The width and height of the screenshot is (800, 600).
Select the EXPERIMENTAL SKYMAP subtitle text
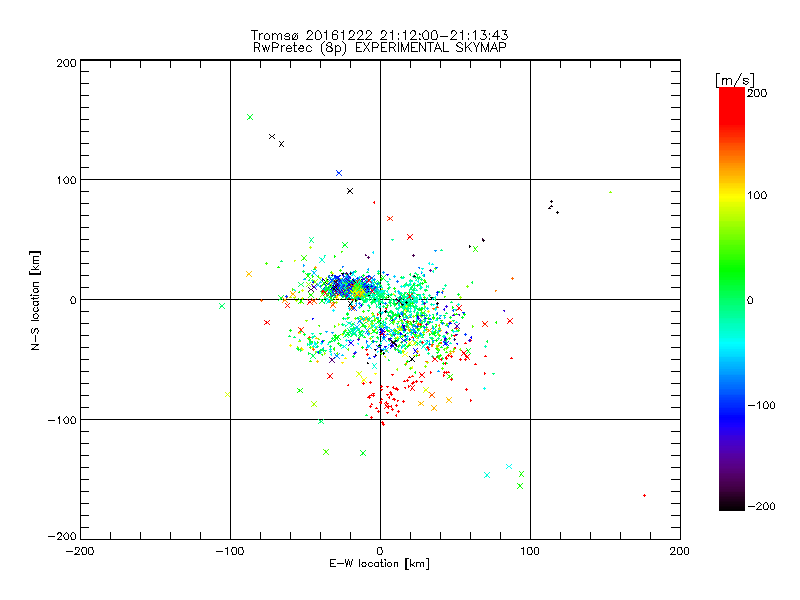[x=431, y=47]
